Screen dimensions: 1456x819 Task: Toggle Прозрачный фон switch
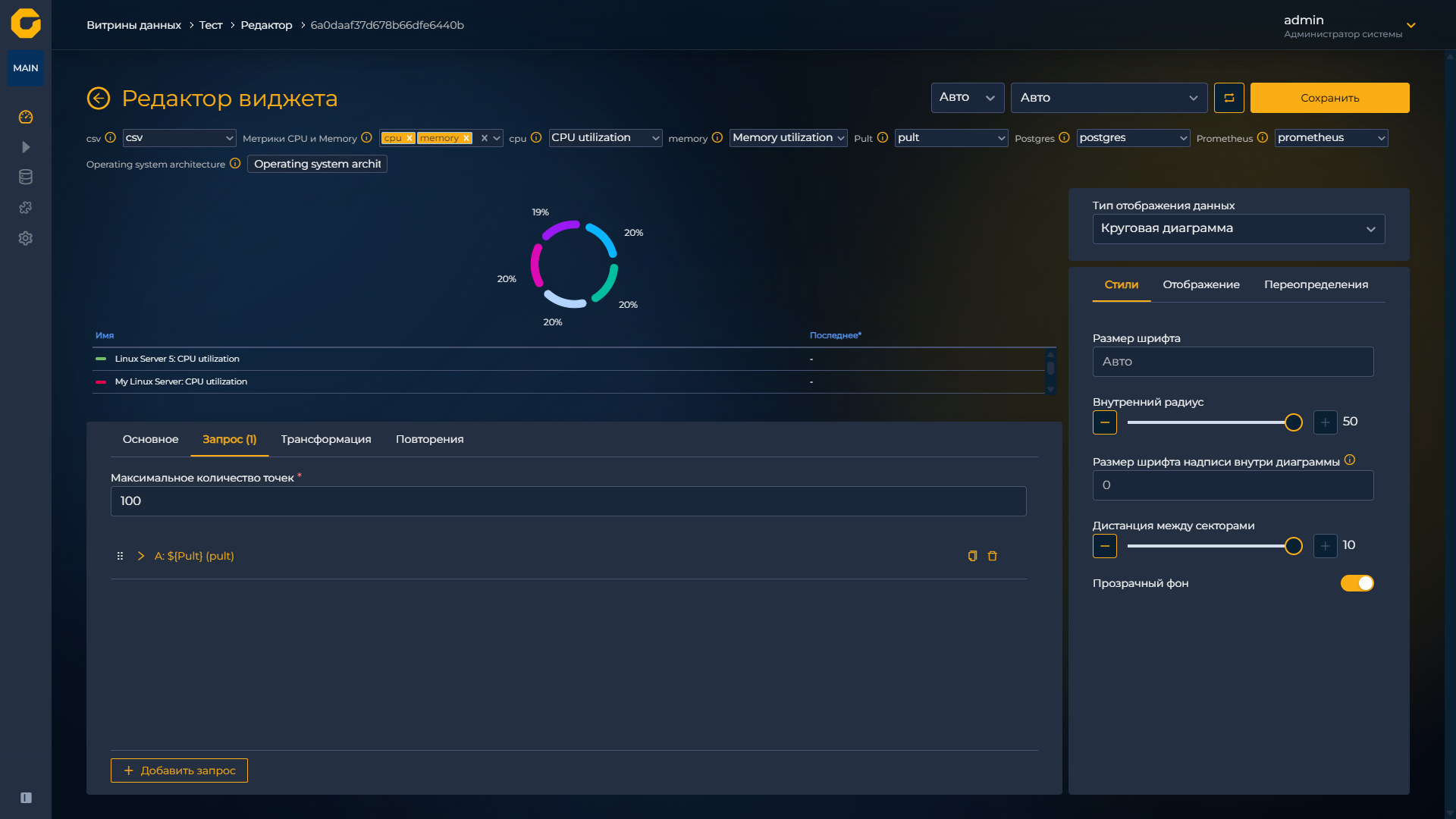(1357, 583)
